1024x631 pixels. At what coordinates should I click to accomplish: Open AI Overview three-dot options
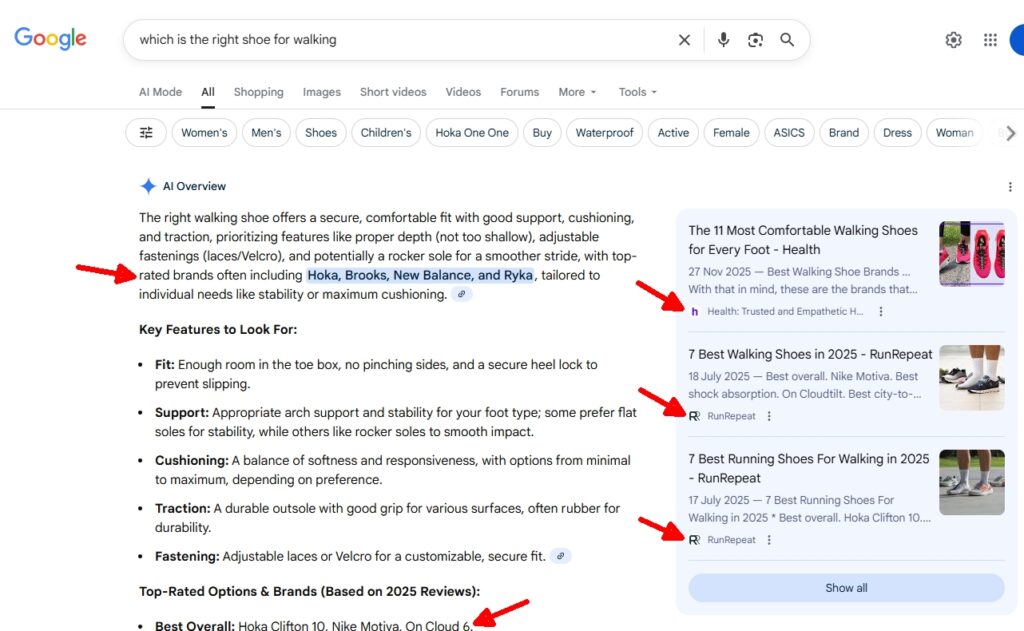(1010, 187)
